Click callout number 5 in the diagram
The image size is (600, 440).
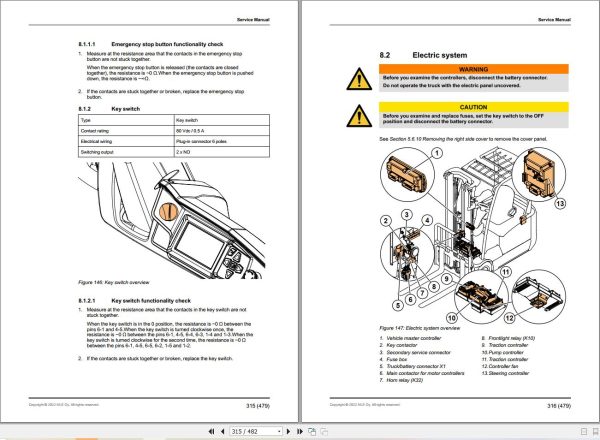click(398, 305)
